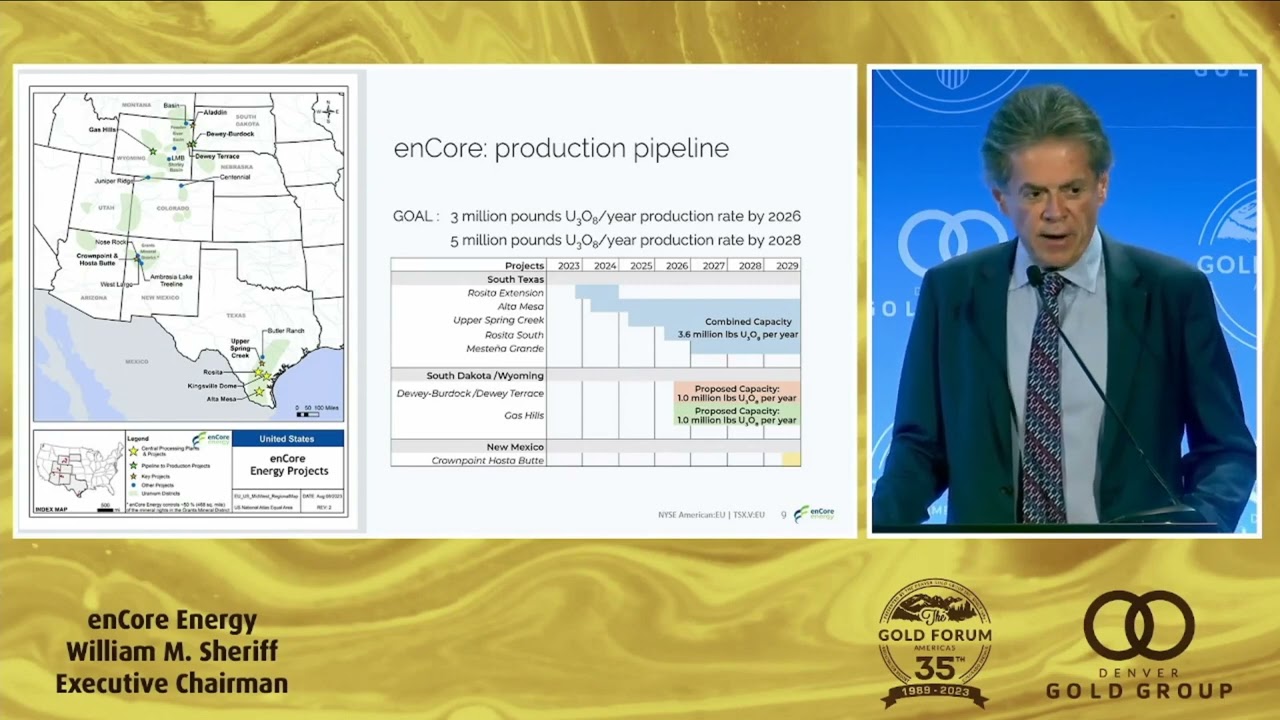Click the 'Juniper Ridge' label on the map
Image resolution: width=1280 pixels, height=720 pixels.
click(113, 182)
